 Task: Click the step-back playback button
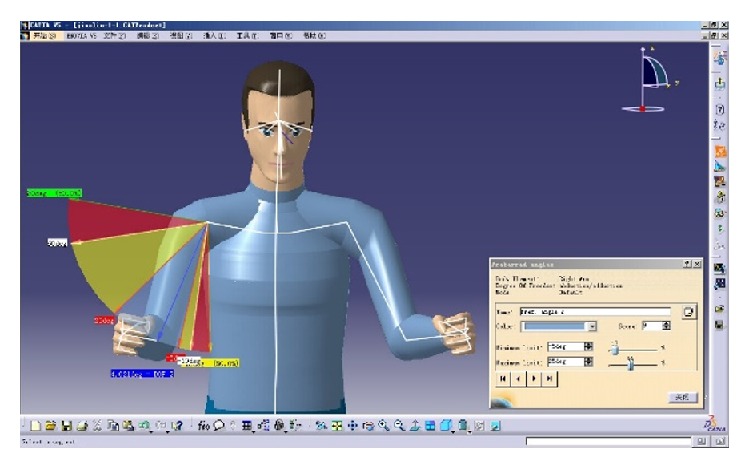click(x=518, y=379)
